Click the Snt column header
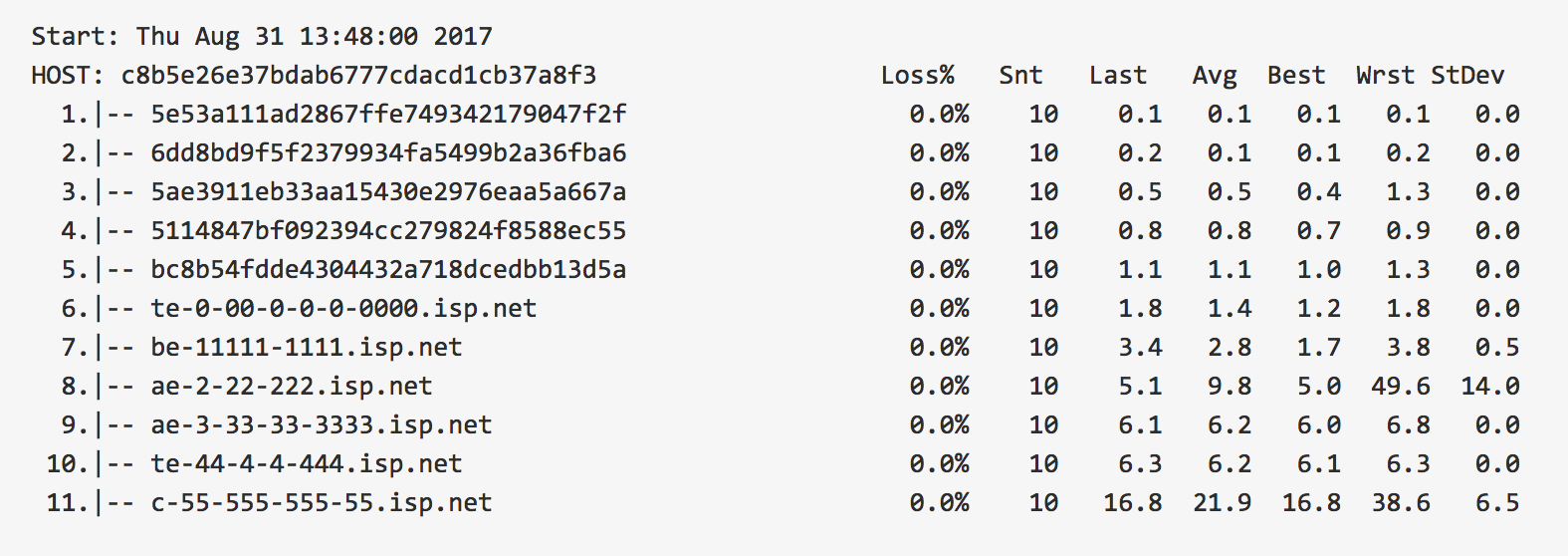 1020,76
